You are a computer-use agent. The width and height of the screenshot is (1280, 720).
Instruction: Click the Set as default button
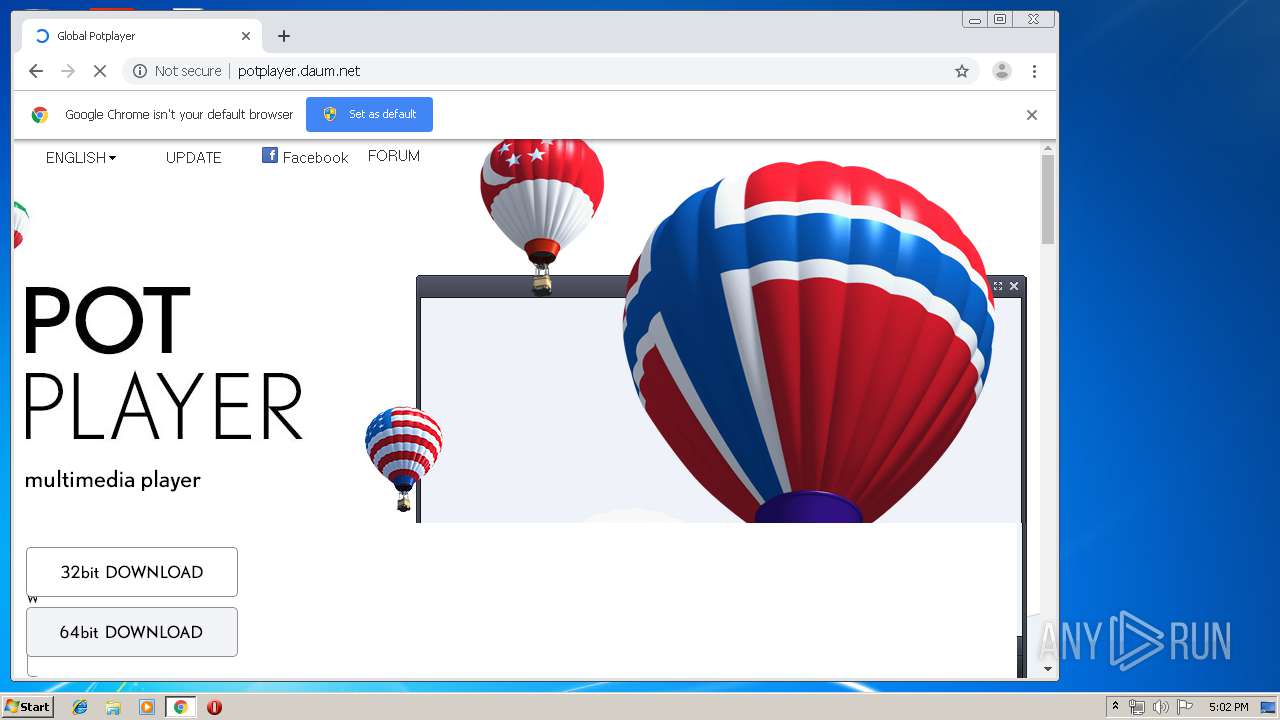pos(369,114)
